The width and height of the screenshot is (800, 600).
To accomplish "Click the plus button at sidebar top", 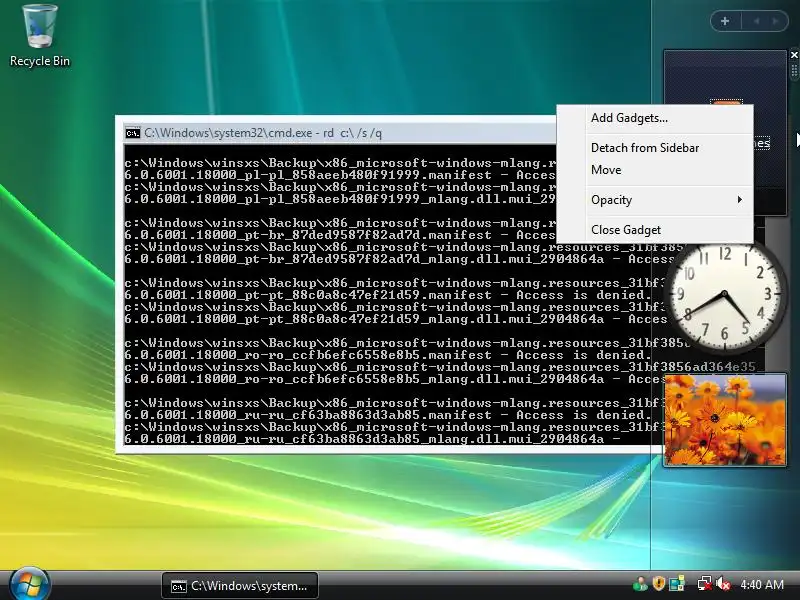I will (725, 21).
